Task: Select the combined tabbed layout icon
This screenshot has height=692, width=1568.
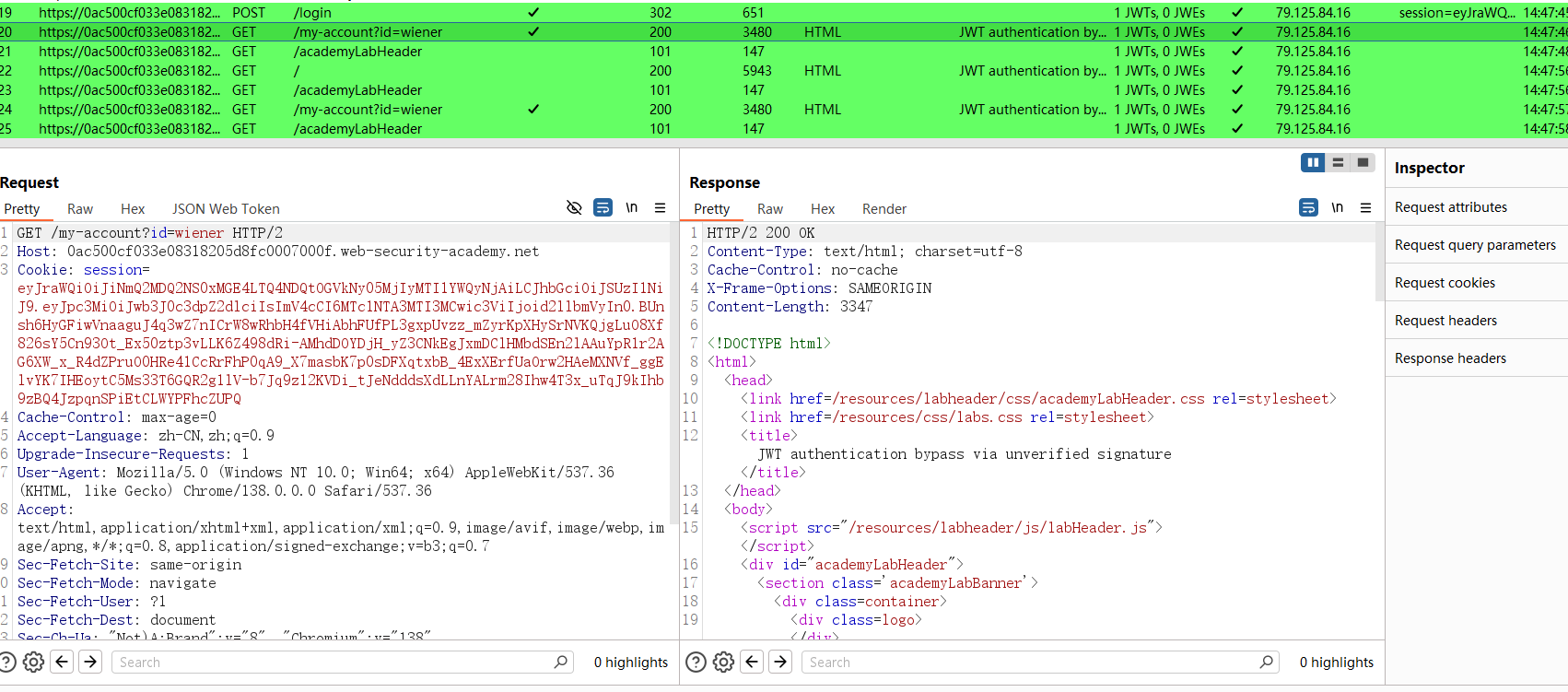Action: (x=1363, y=163)
